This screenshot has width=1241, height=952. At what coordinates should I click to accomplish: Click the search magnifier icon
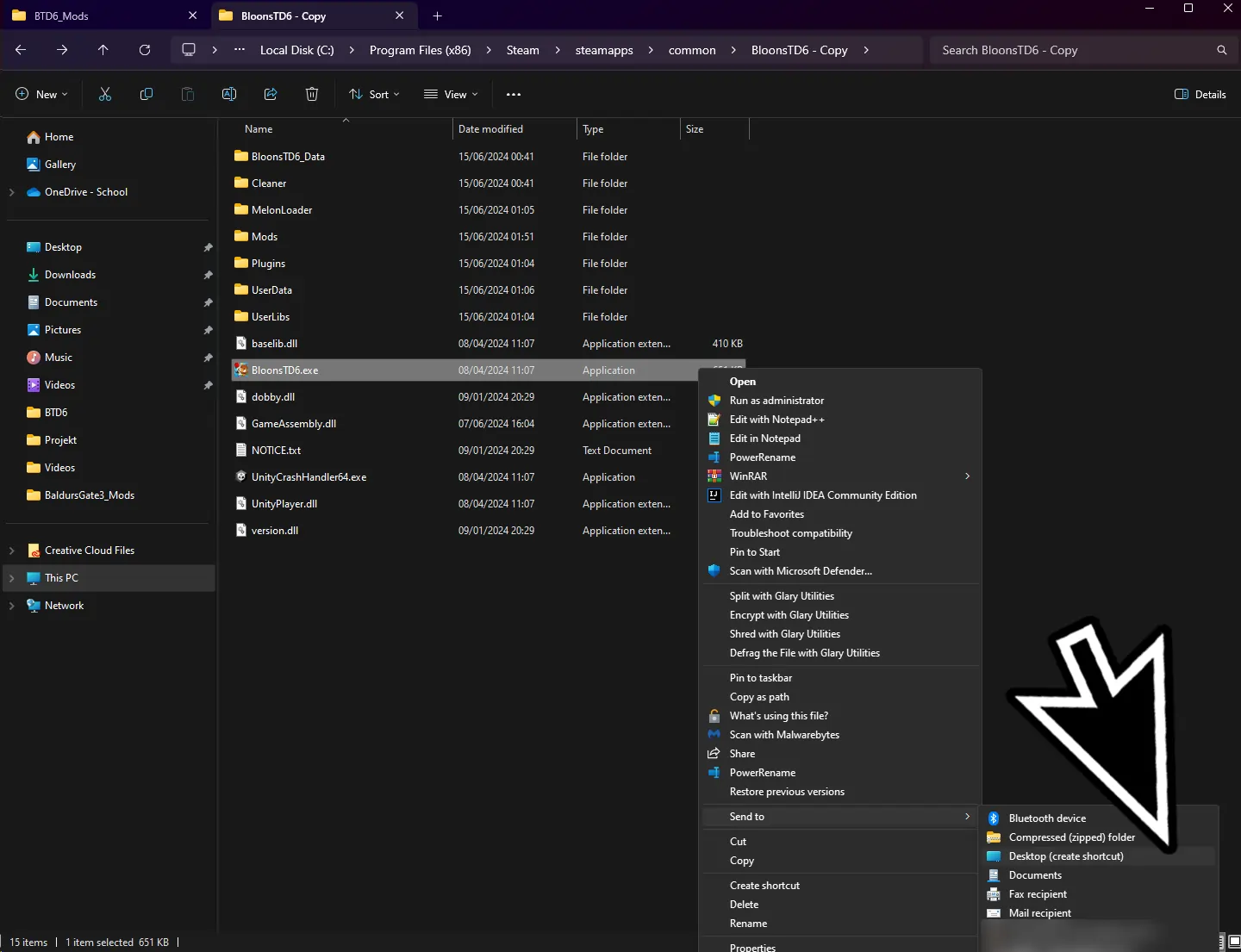click(1221, 50)
